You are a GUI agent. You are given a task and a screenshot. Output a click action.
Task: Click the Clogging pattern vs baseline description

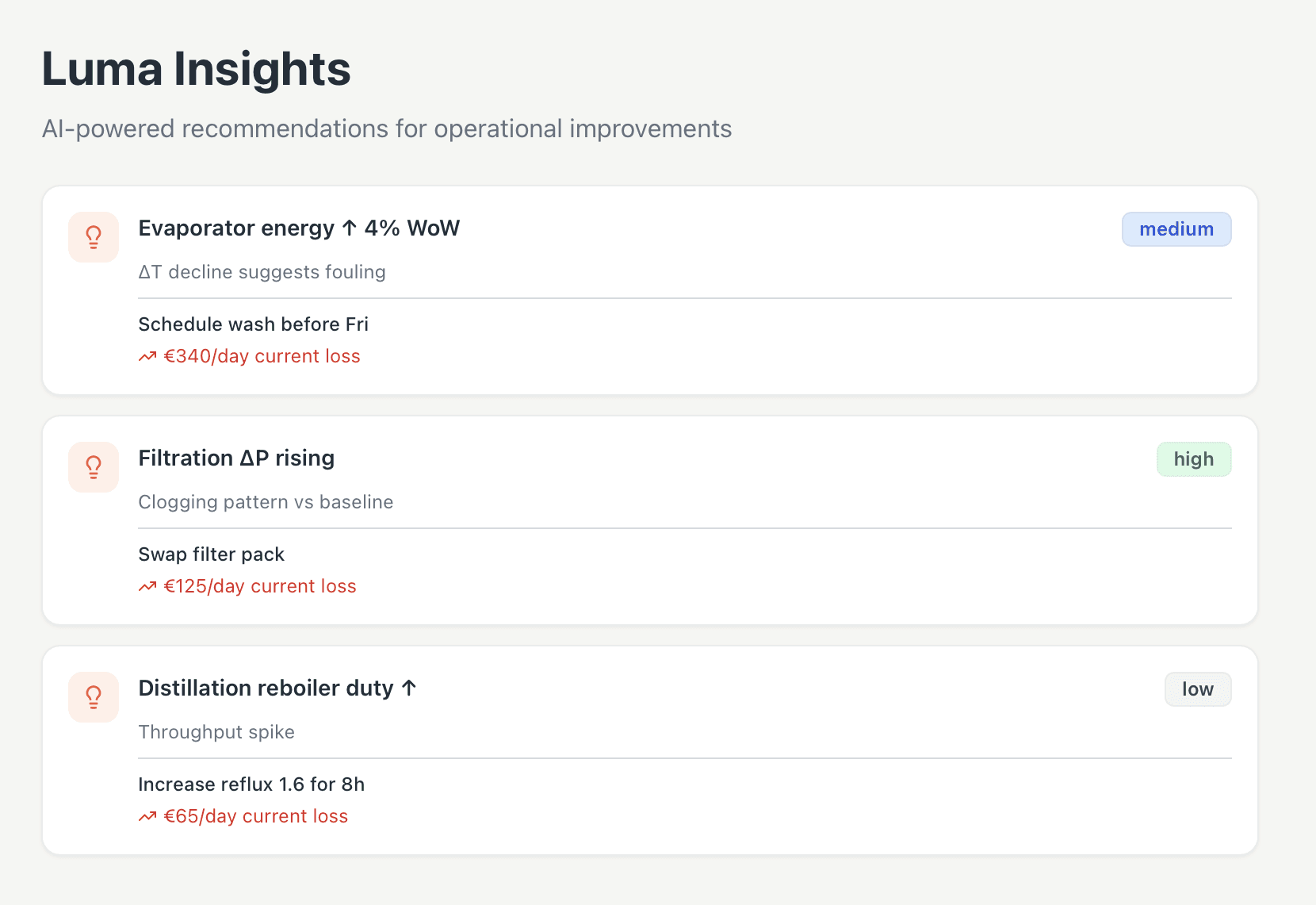pyautogui.click(x=266, y=502)
